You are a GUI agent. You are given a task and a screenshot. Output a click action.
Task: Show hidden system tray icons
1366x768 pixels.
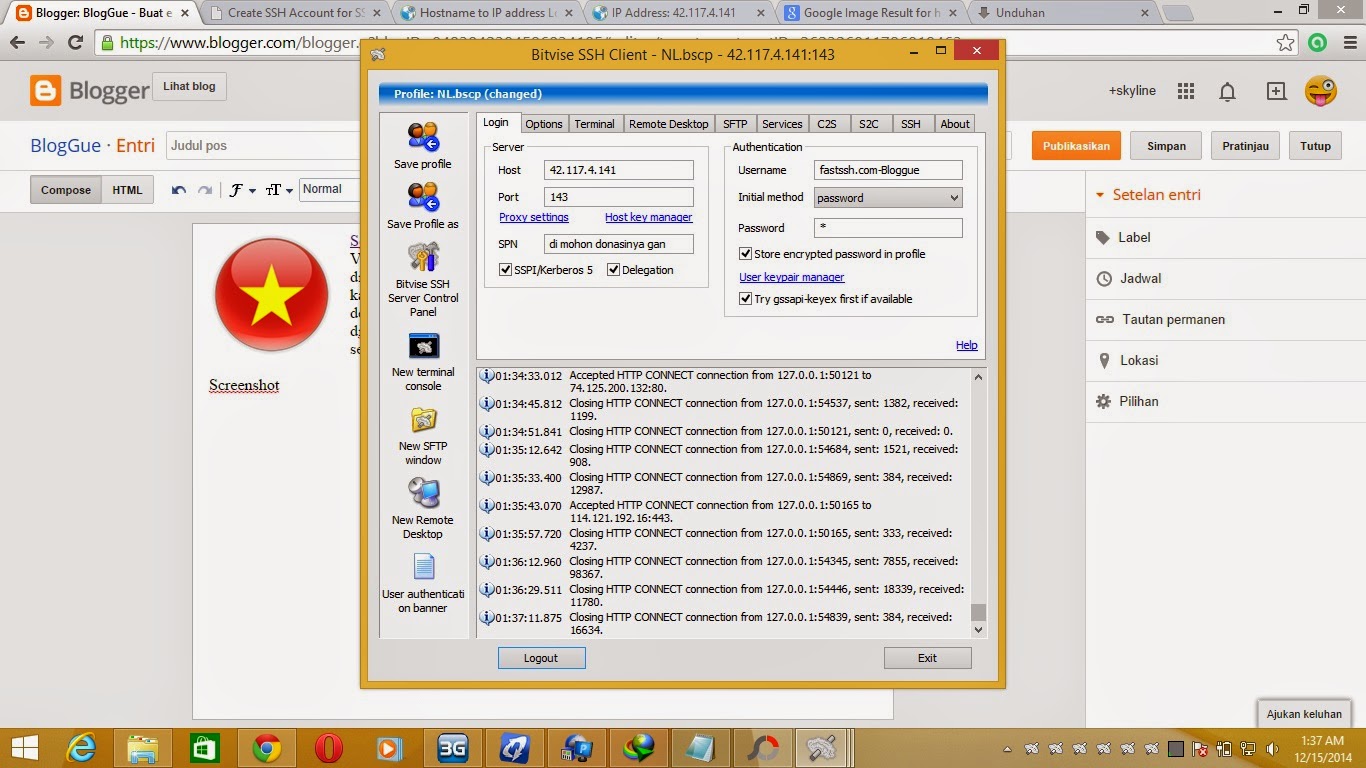pyautogui.click(x=1007, y=749)
